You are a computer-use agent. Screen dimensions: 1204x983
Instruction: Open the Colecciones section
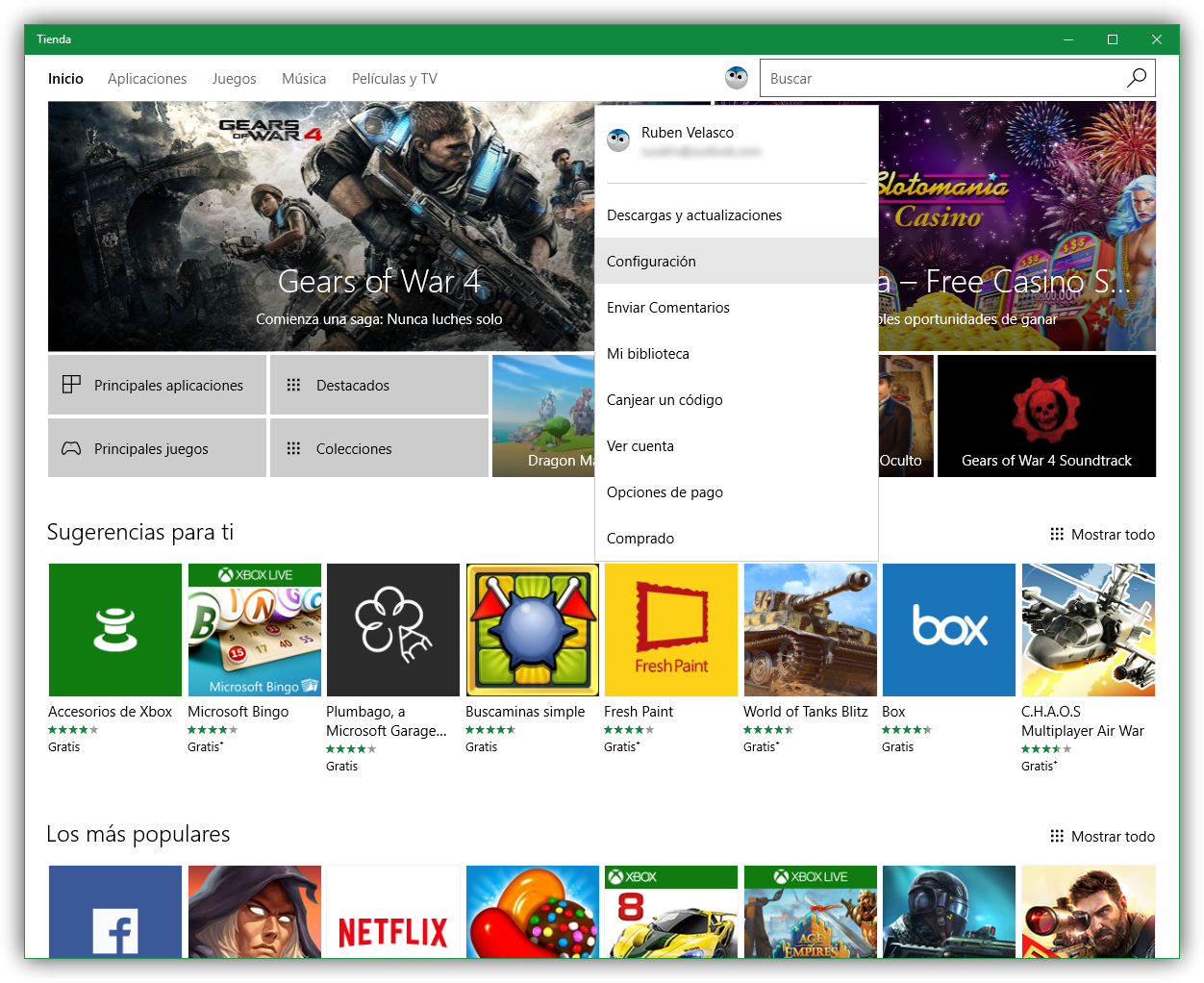[x=379, y=448]
